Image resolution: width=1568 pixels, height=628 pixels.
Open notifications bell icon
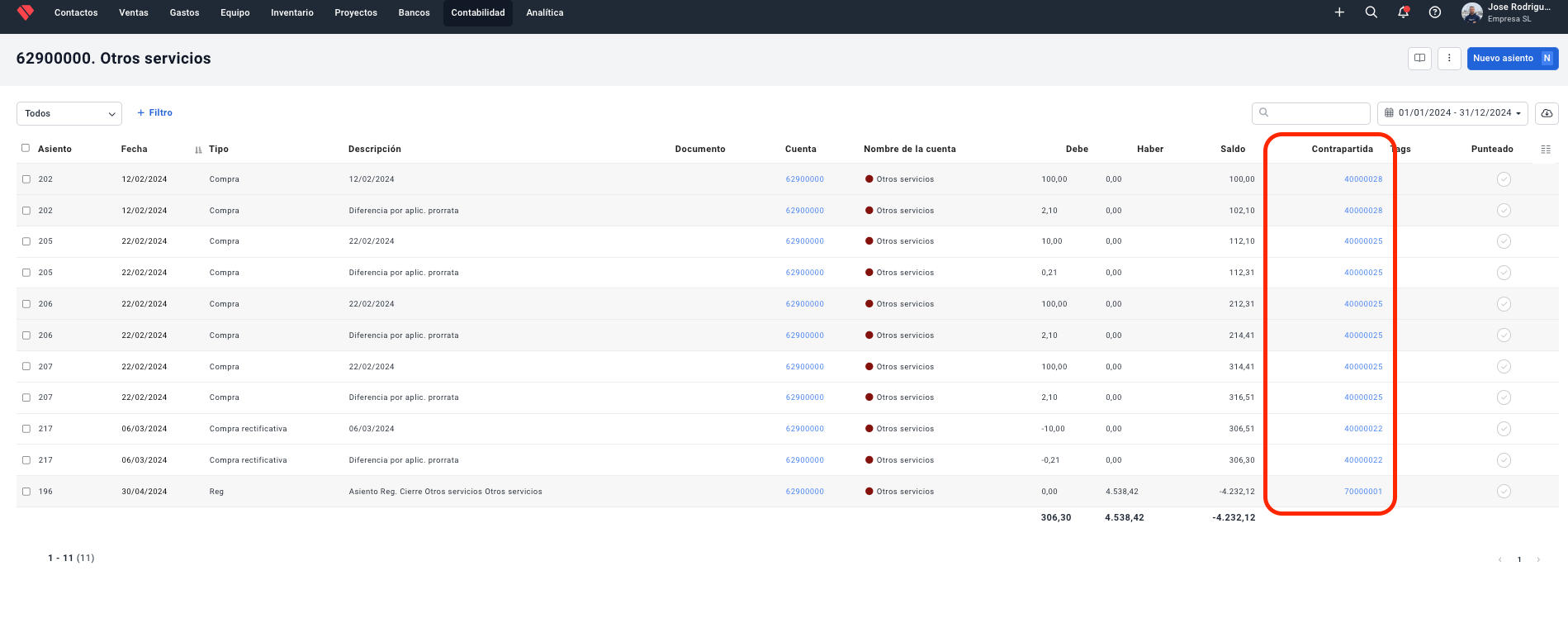point(1403,12)
